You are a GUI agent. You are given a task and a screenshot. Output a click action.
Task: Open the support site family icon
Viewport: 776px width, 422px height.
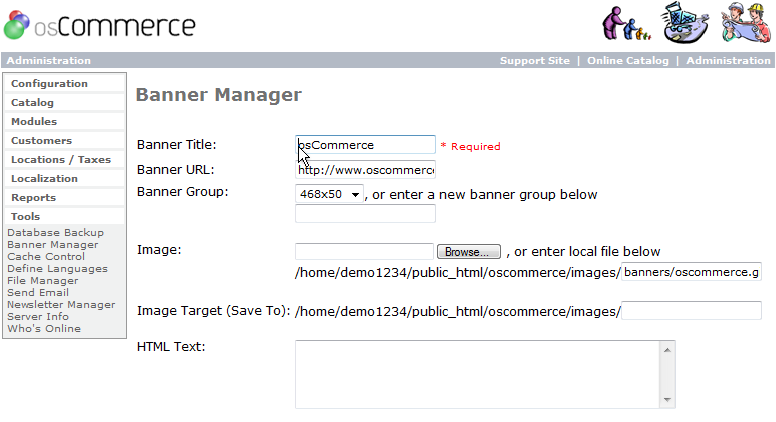626,23
